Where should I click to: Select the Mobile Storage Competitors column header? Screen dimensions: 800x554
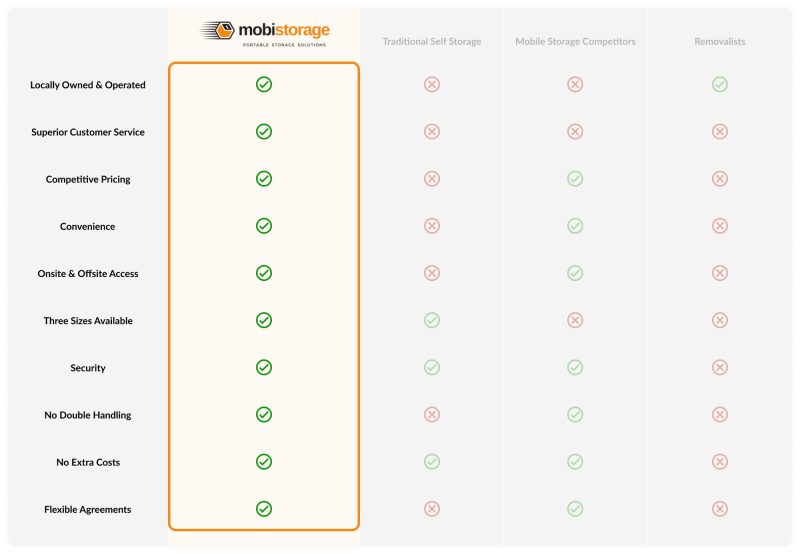coord(575,42)
